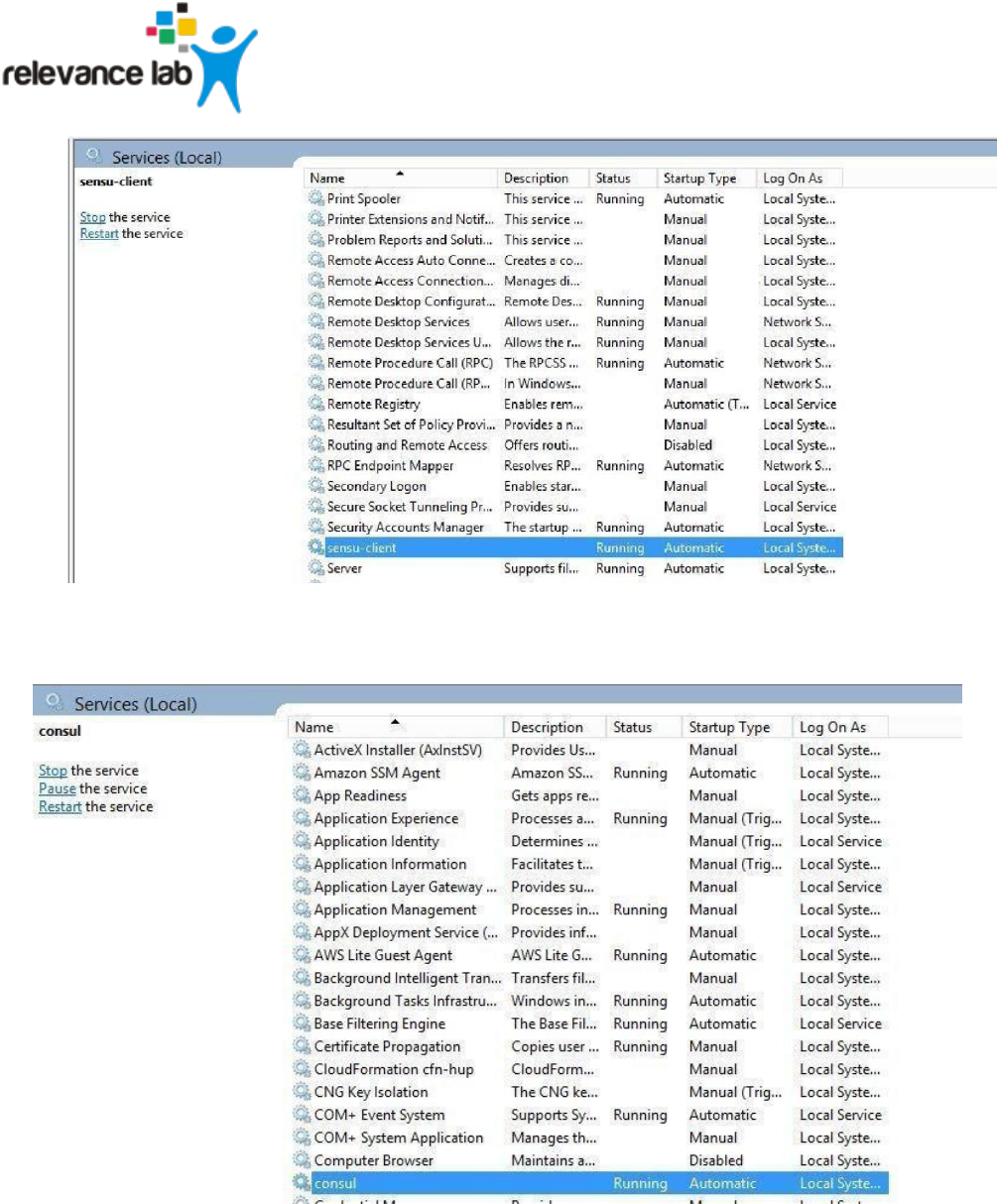Select 'Application Experience' service name
The height and width of the screenshot is (1204, 997).
(x=387, y=818)
